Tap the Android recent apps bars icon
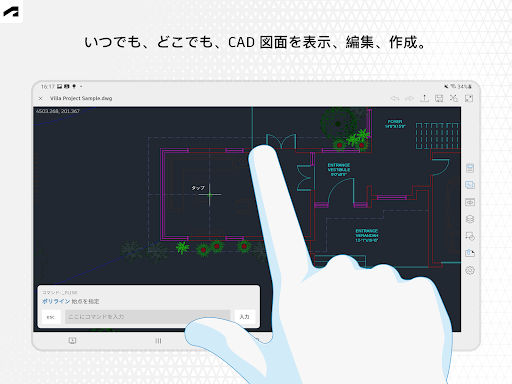 pyautogui.click(x=158, y=341)
